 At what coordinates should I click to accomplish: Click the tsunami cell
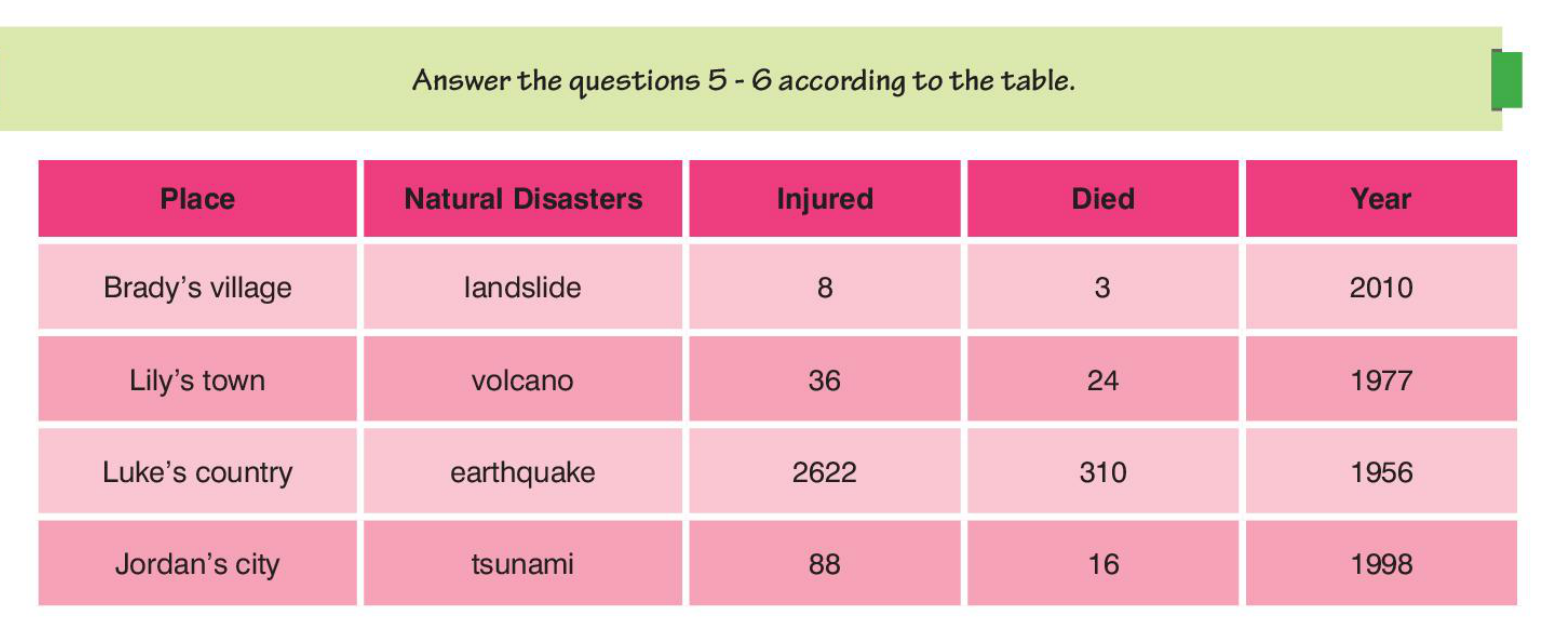523,564
